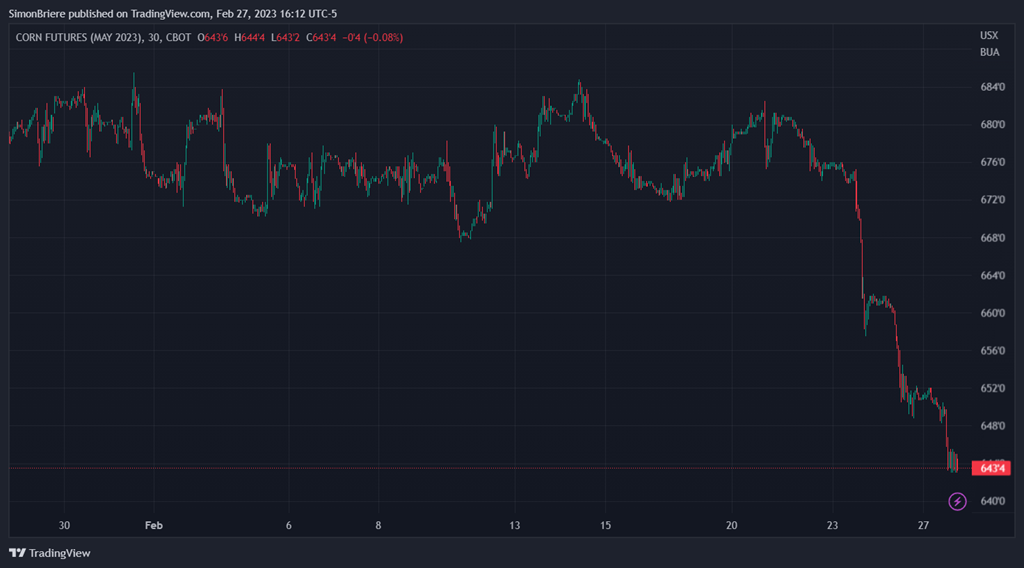Viewport: 1024px width, 568px height.
Task: Click the TradingView logo in bottom-left corner
Action: (x=49, y=553)
